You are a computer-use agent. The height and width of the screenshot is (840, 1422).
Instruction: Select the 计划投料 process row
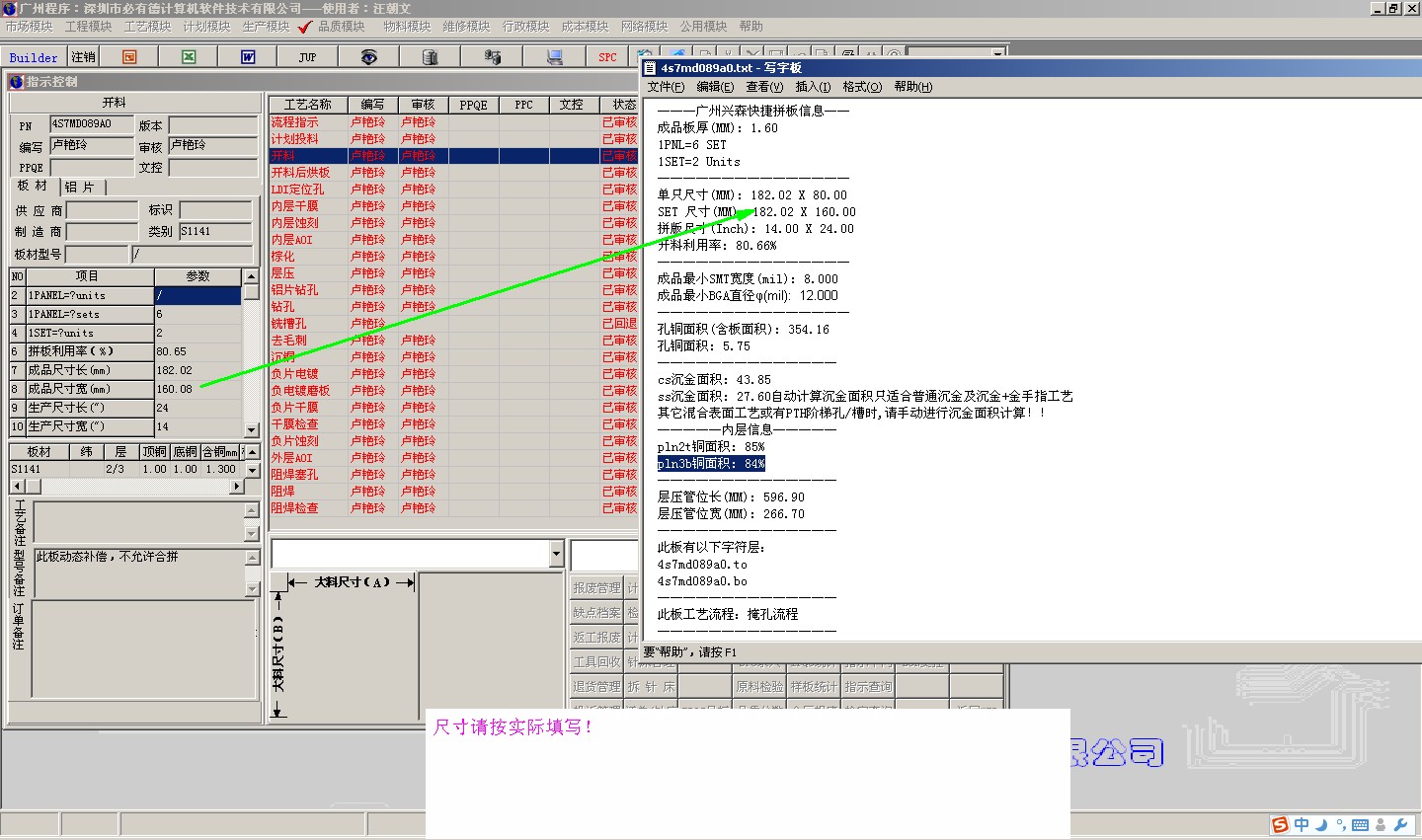click(x=452, y=139)
